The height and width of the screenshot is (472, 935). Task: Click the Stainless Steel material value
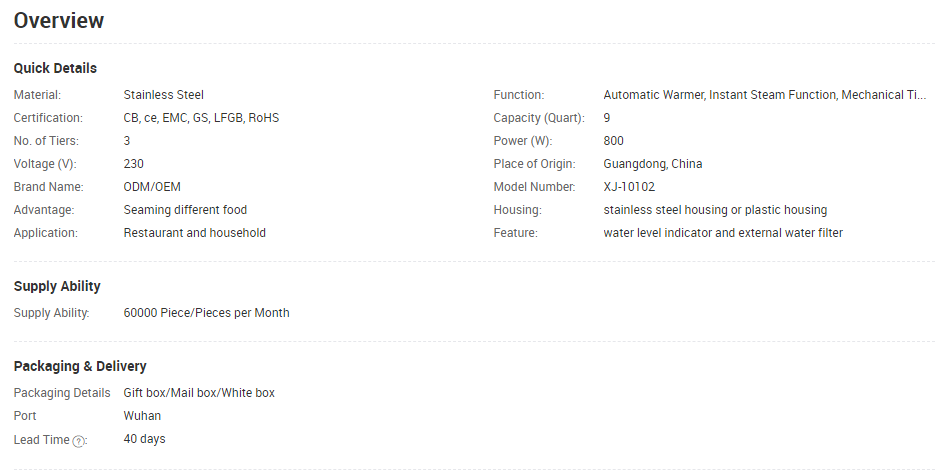point(163,95)
